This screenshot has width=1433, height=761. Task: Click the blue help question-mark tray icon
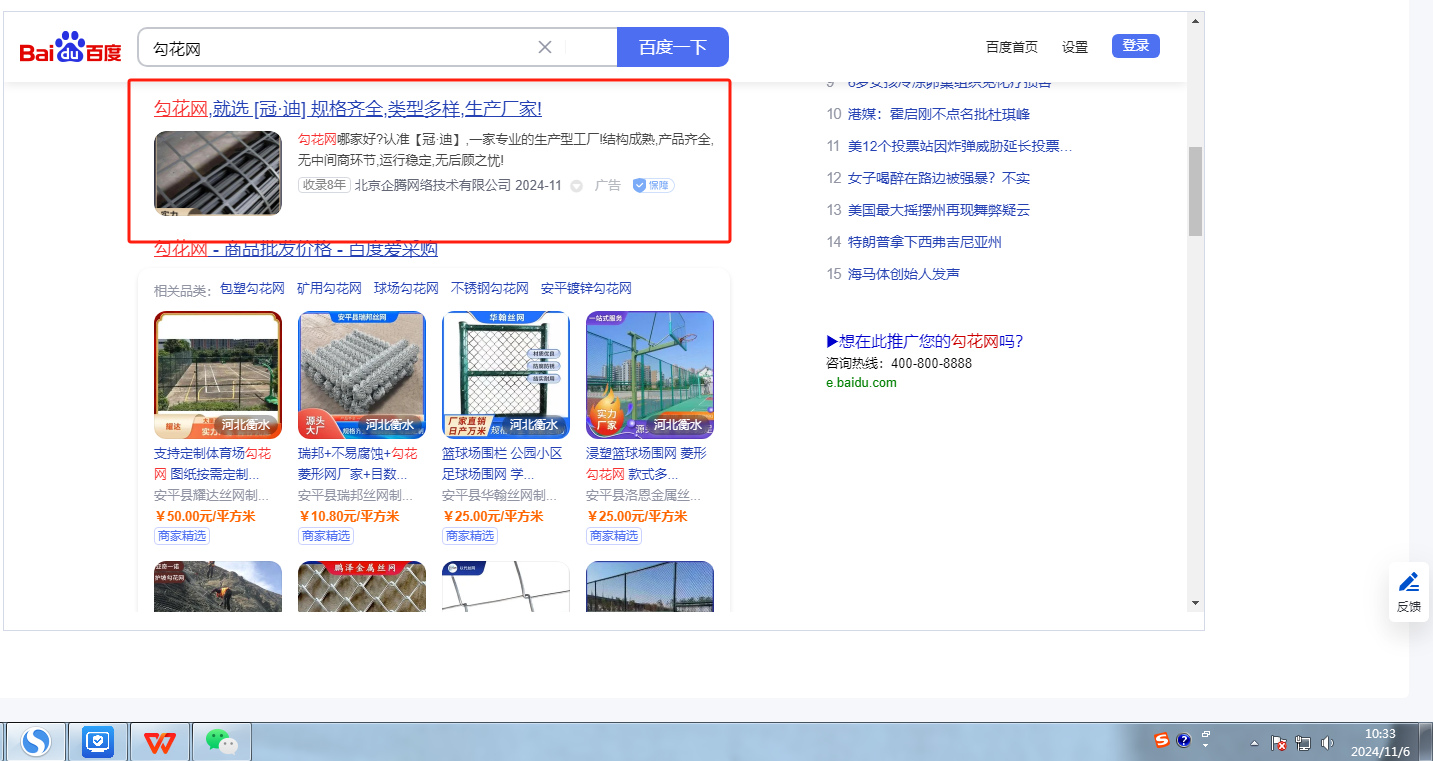point(1184,740)
